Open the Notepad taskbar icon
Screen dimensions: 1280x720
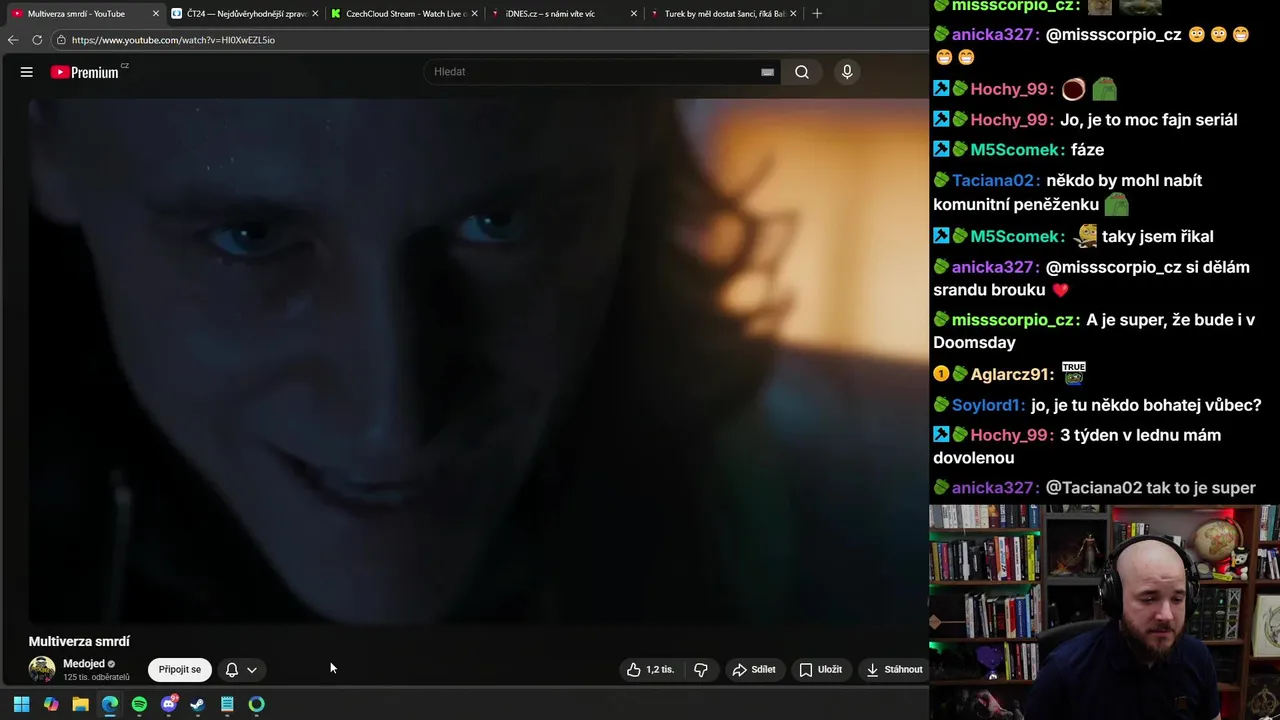point(227,704)
